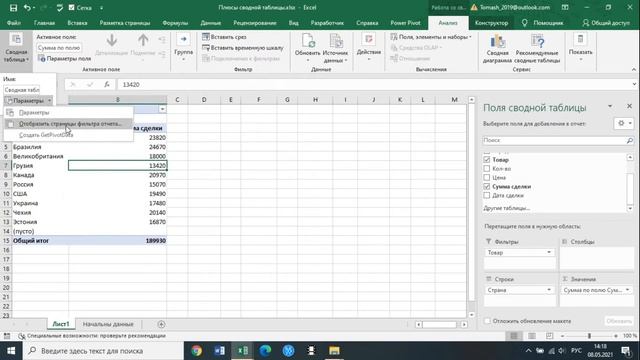Viewport: 640px width, 360px height.
Task: Click vertical scrollbar down arrow of sheet
Action: (x=471, y=315)
